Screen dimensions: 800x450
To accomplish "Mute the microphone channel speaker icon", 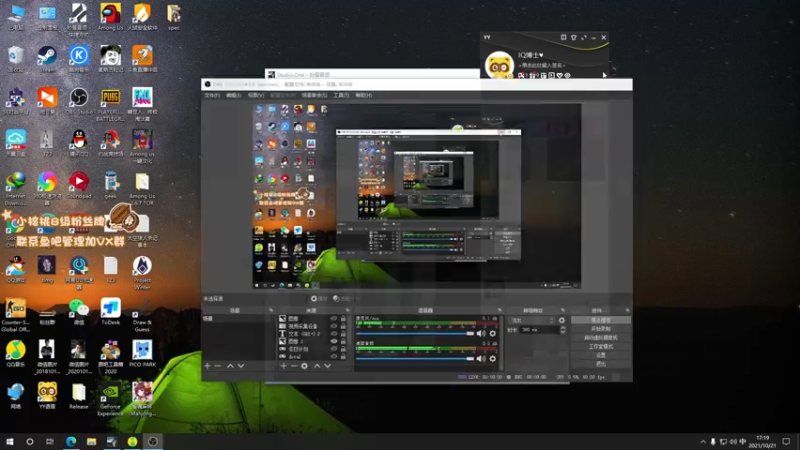I will (x=481, y=333).
